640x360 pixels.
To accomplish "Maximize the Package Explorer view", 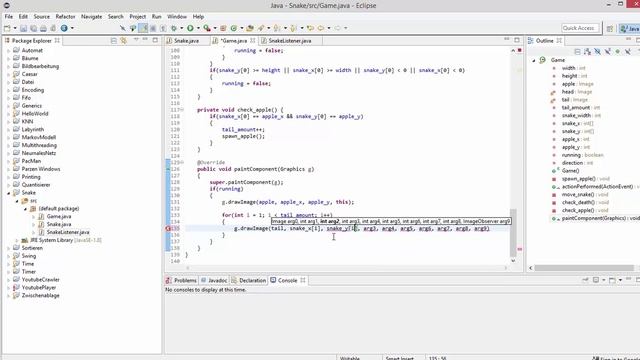I will tap(155, 40).
